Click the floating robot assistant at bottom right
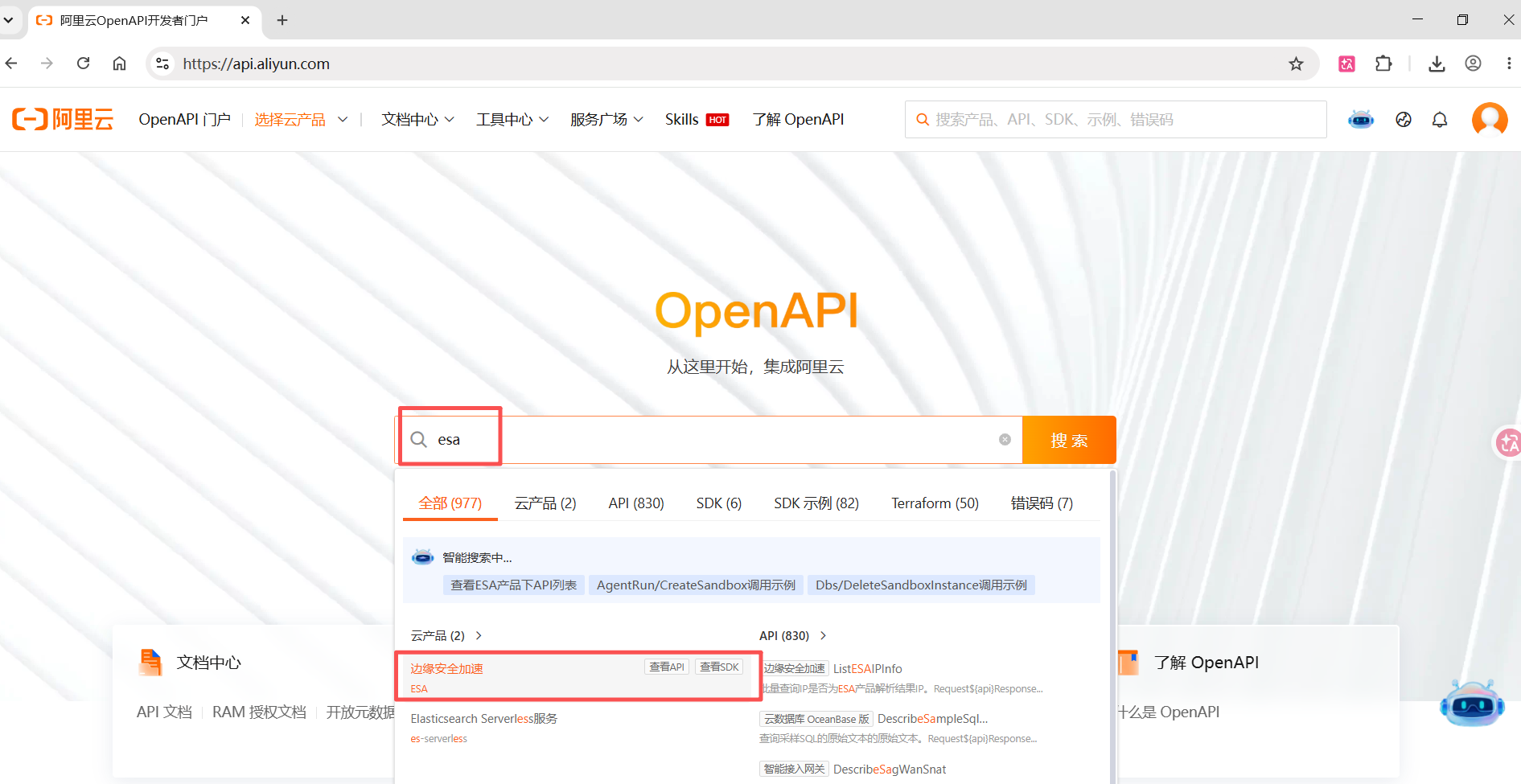The height and width of the screenshot is (784, 1521). 1472,704
